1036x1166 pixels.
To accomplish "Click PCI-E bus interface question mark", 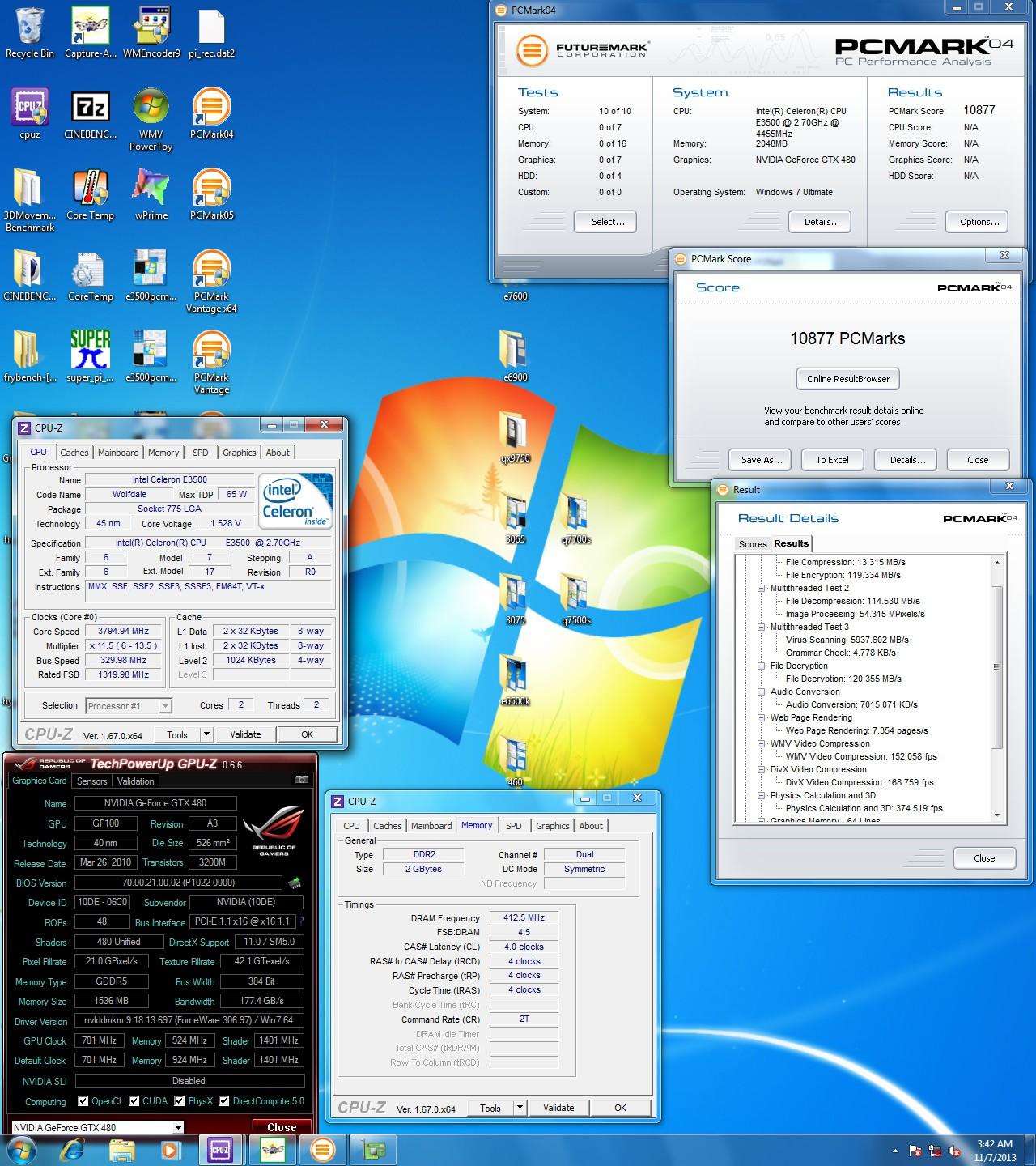I will pyautogui.click(x=301, y=921).
